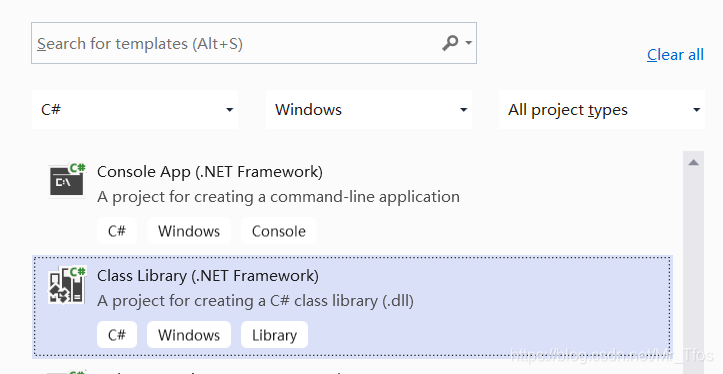Open the C# language filter dropdown
This screenshot has height=374, width=723.
tap(135, 110)
